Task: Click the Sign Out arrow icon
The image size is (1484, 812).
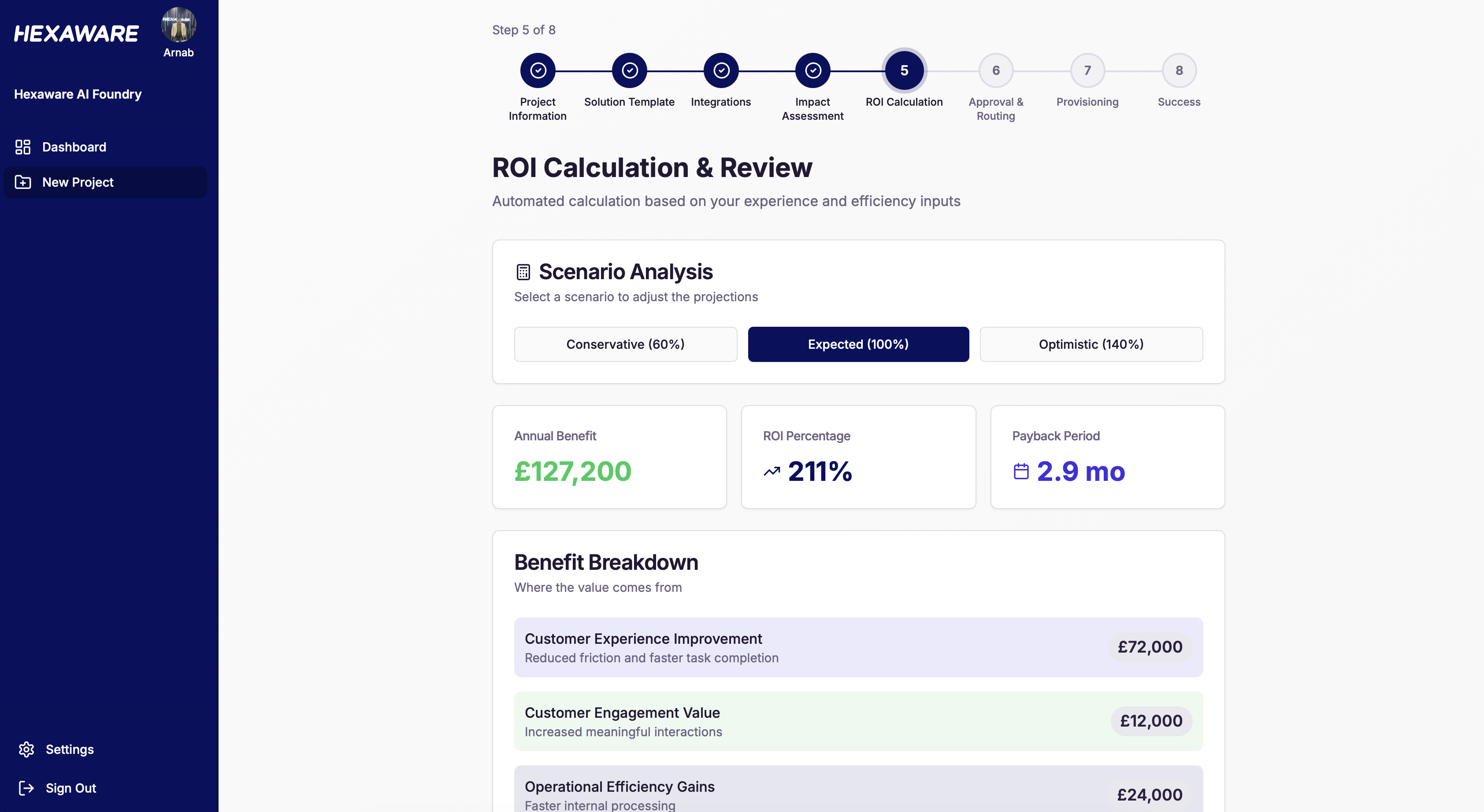Action: pyautogui.click(x=26, y=788)
